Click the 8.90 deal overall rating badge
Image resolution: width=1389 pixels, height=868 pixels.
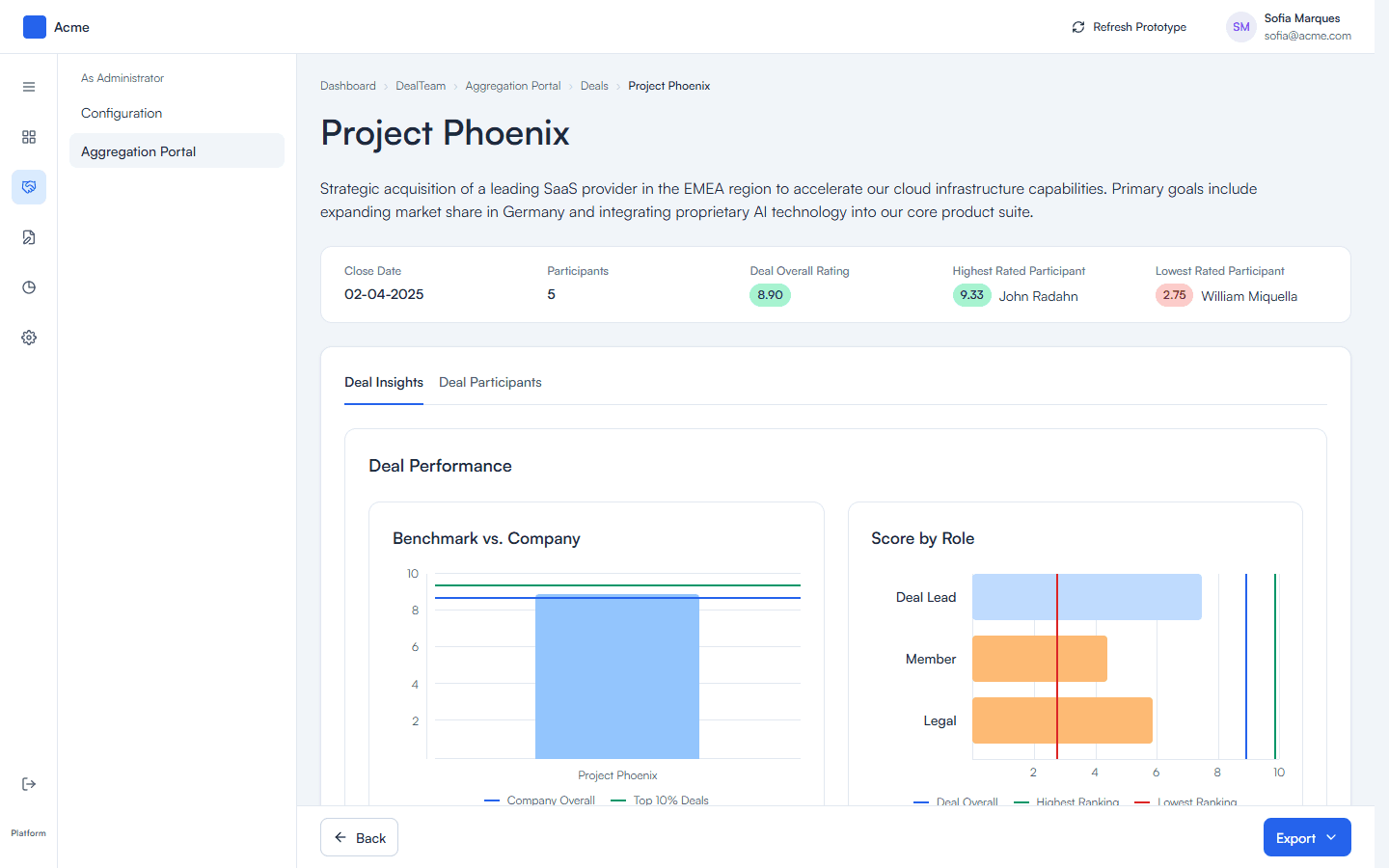(770, 295)
